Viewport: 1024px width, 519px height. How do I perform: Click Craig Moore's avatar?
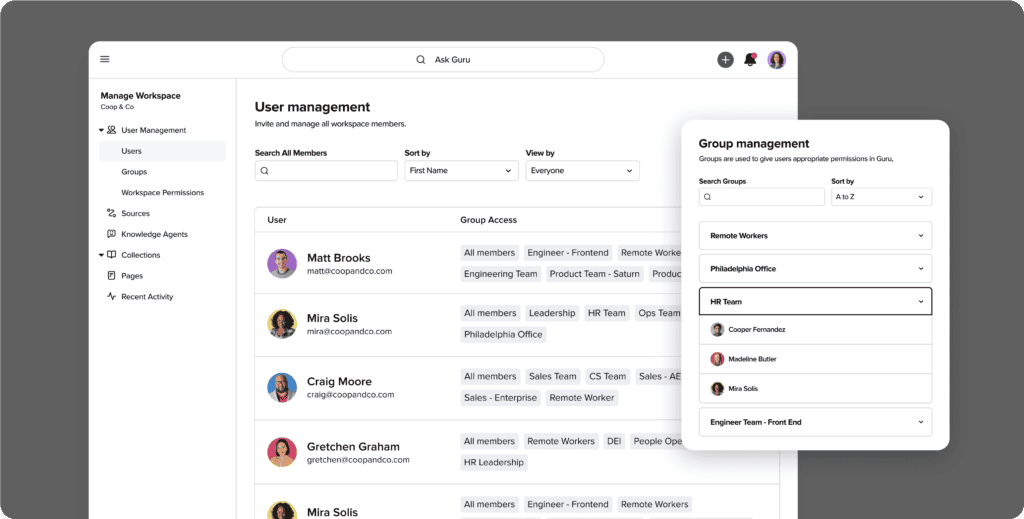click(x=282, y=388)
